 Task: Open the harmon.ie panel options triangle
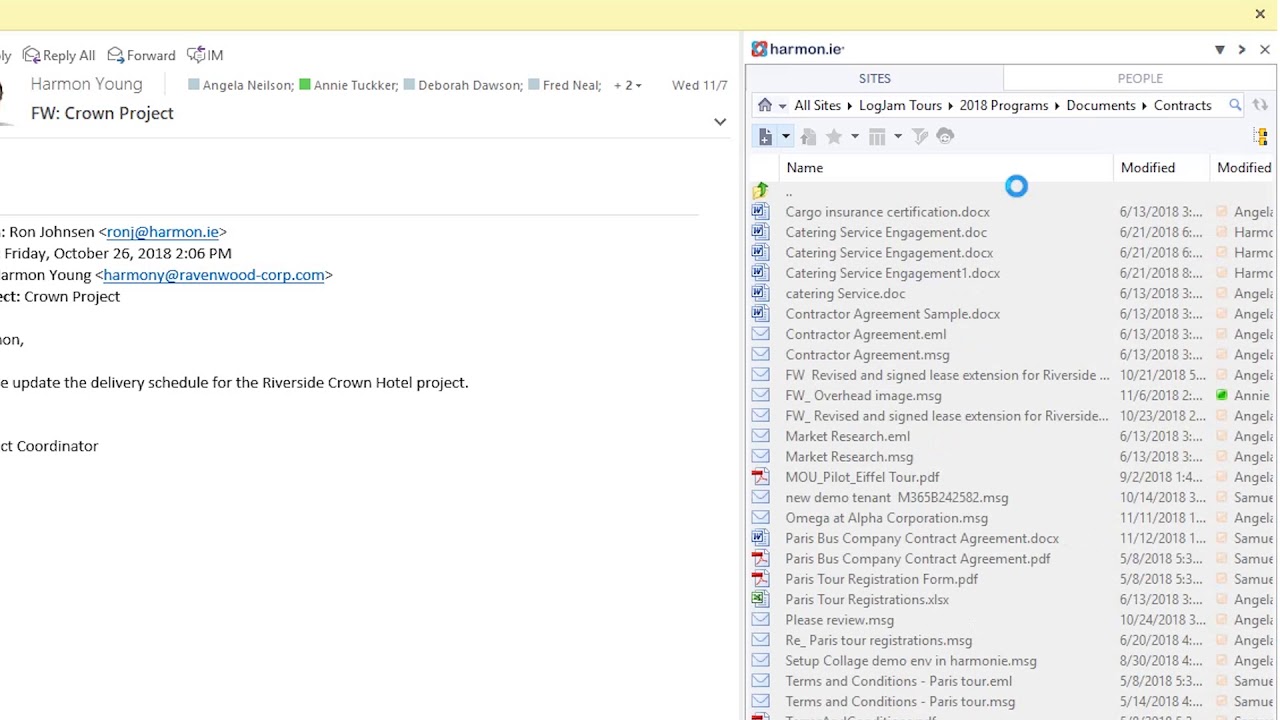[x=1220, y=49]
